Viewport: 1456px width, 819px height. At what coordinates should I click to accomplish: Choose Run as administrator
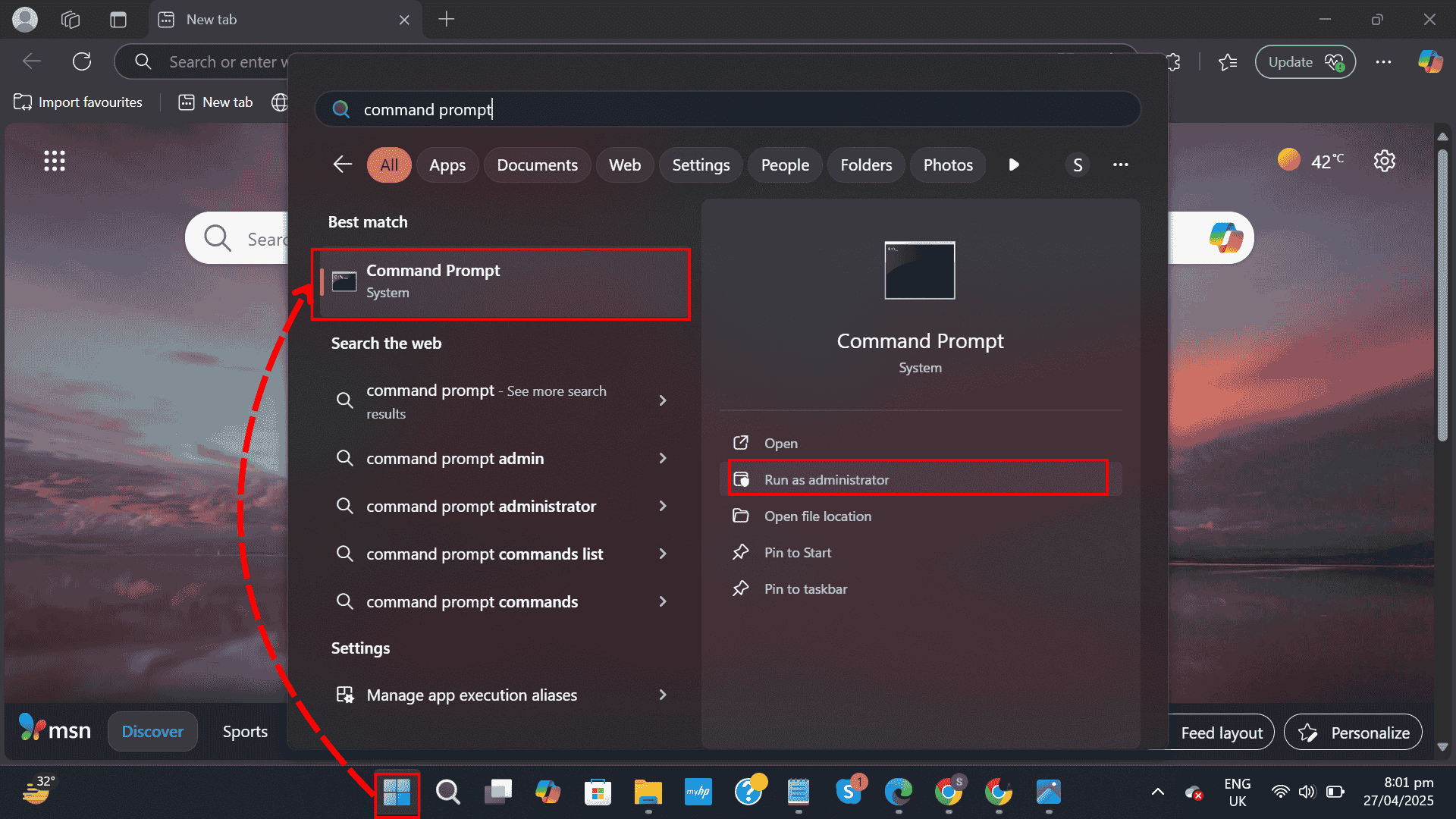pos(826,479)
